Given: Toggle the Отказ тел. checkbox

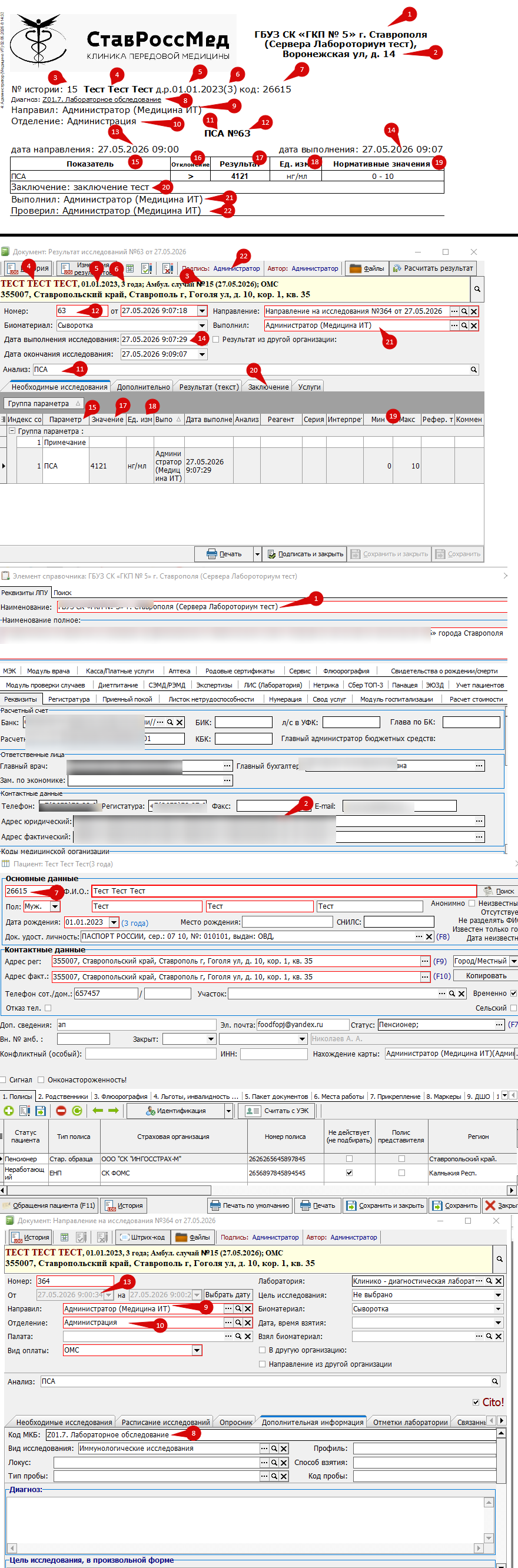Looking at the screenshot, I should tap(48, 1008).
